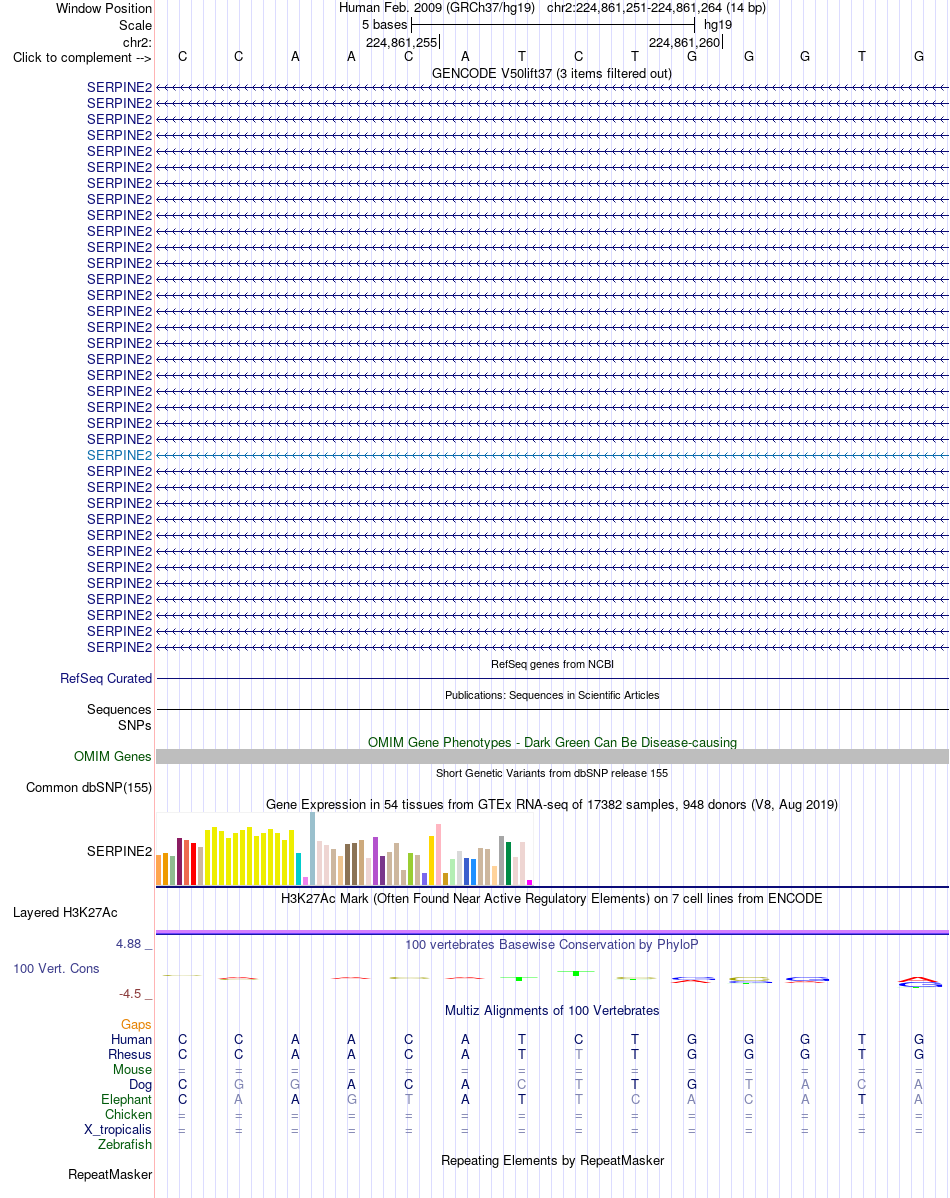
Task: Click the gray OMIM Genes bar
Action: tap(552, 756)
